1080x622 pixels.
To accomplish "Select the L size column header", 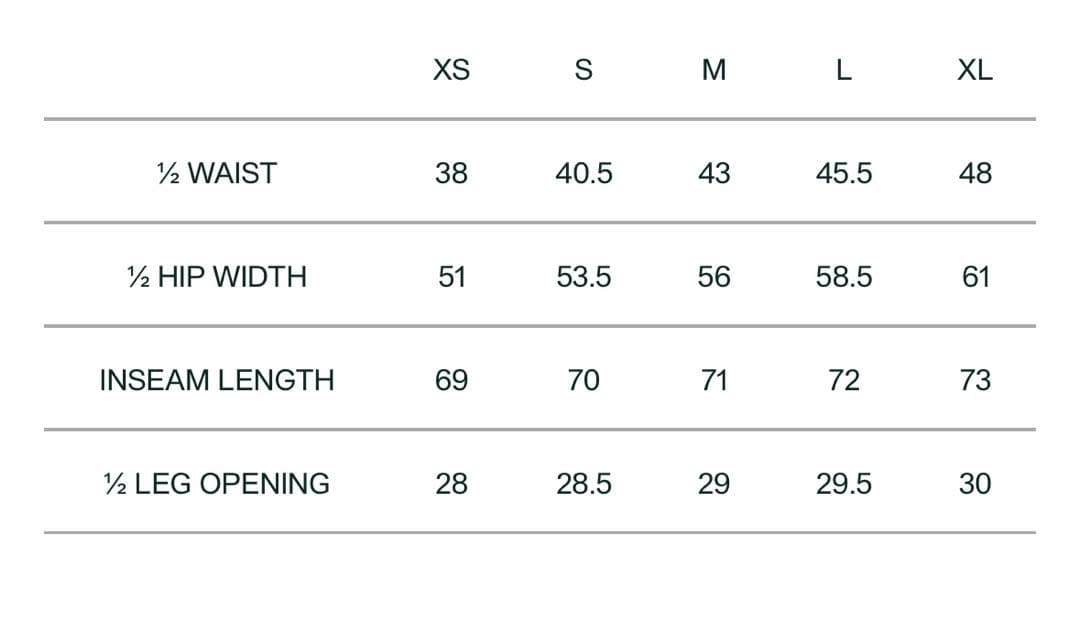I will (844, 70).
